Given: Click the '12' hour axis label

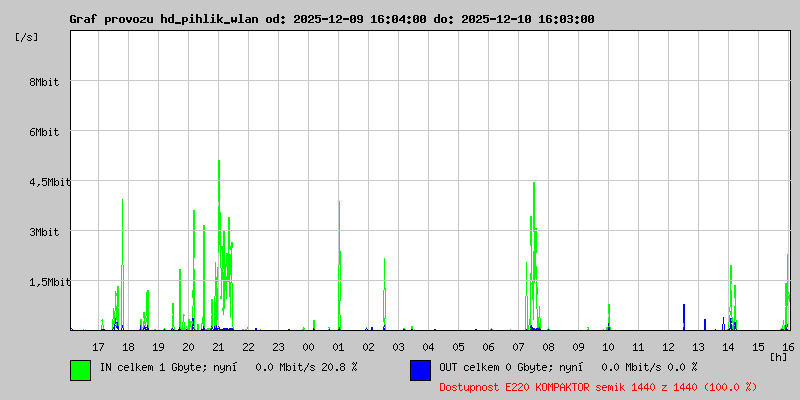Looking at the screenshot, I should (668, 347).
